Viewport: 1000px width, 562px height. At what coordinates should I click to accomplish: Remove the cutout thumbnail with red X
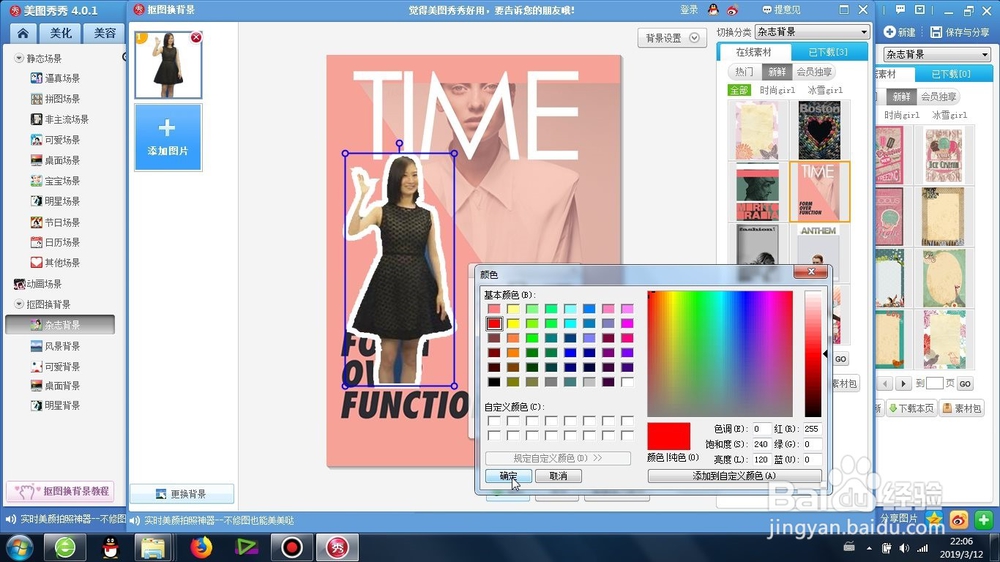click(x=196, y=38)
